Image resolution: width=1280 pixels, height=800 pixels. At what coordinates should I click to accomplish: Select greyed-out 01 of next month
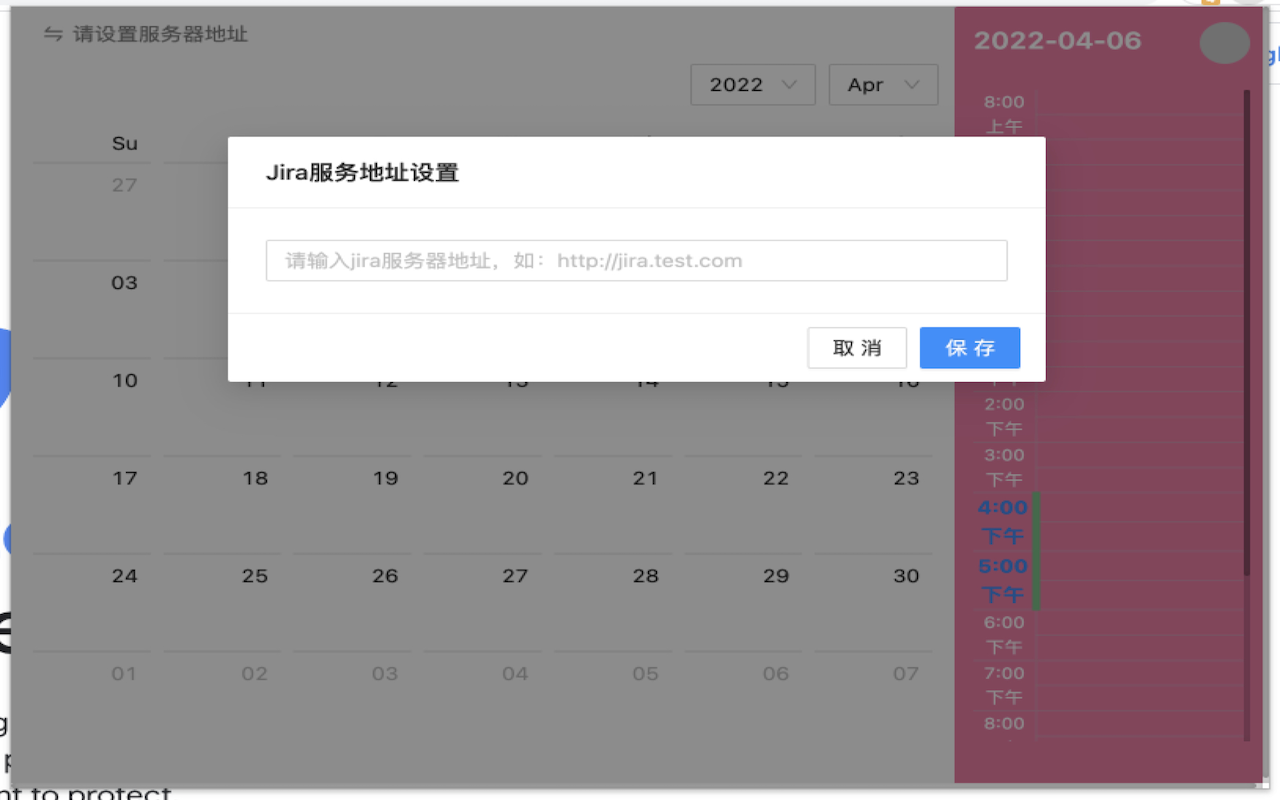pos(124,674)
